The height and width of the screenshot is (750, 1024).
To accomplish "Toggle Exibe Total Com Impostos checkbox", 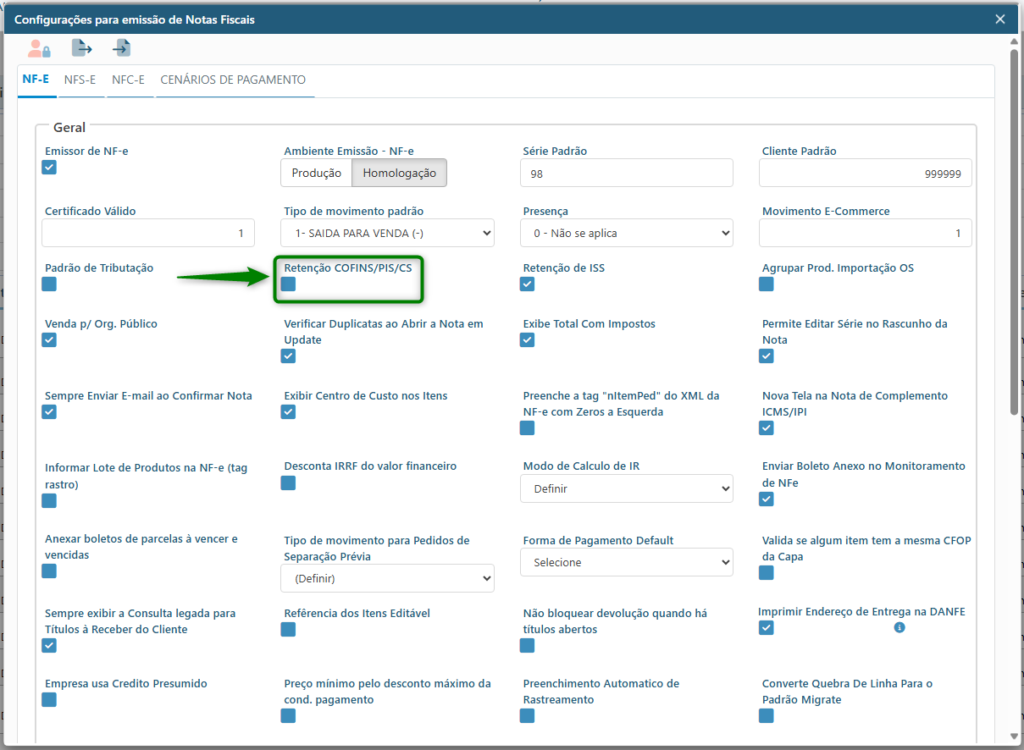I will click(527, 340).
